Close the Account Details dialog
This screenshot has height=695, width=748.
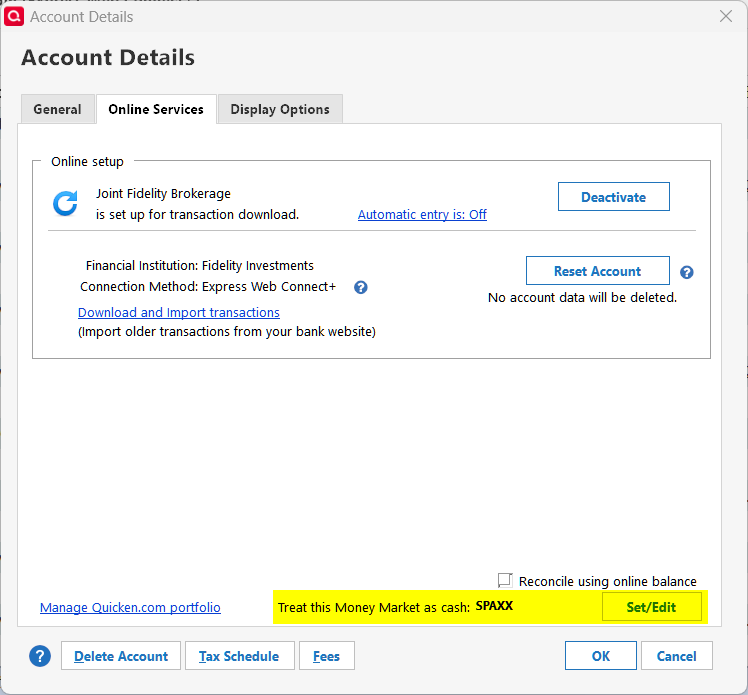726,16
